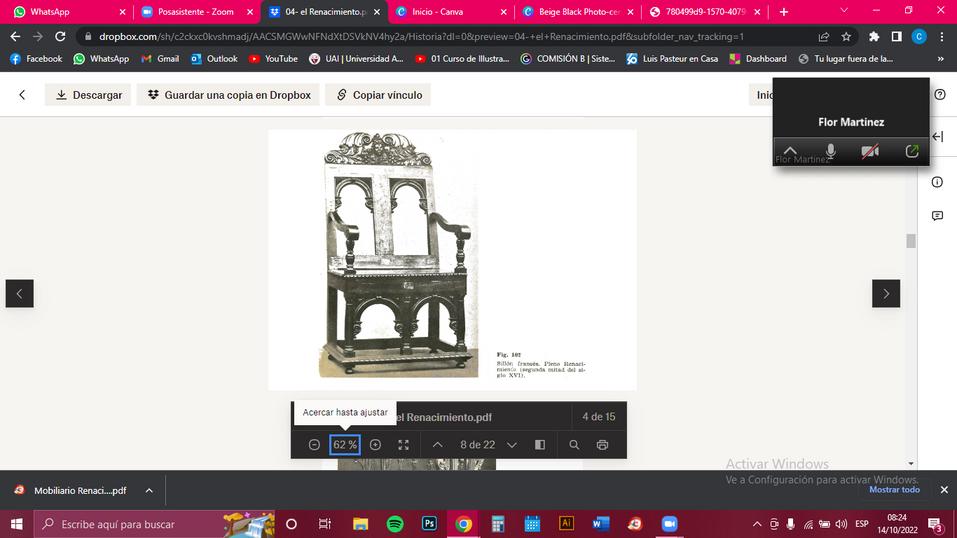Switch to 780499d9-1570-4079 tab
The height and width of the screenshot is (538, 957).
pyautogui.click(x=706, y=12)
